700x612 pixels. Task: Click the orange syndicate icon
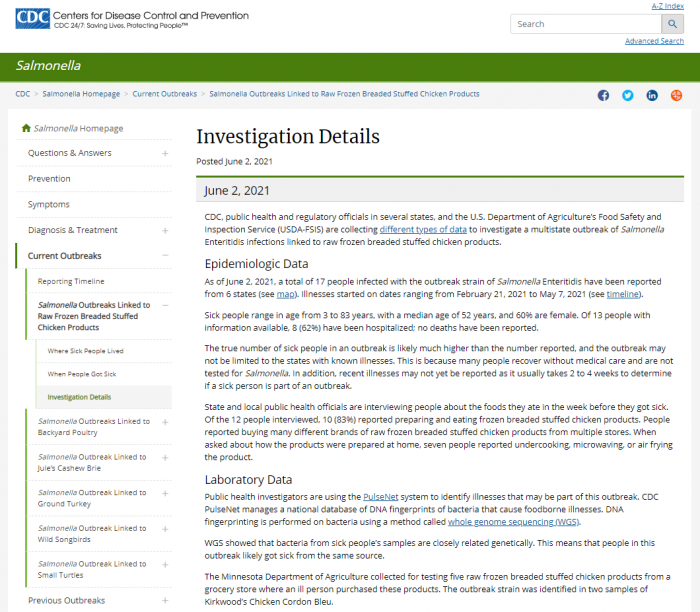pyautogui.click(x=676, y=95)
